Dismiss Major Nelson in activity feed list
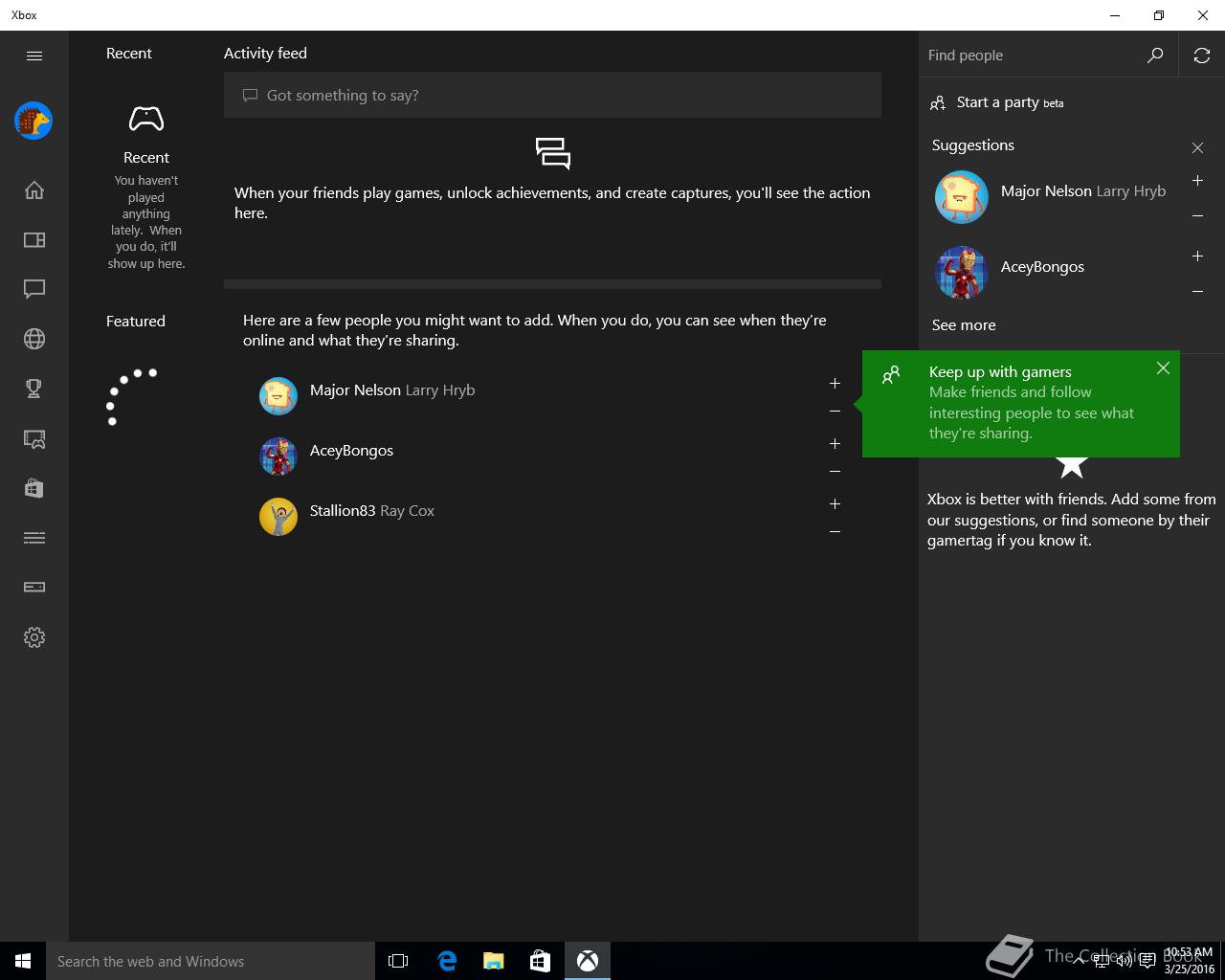Image resolution: width=1225 pixels, height=980 pixels. [x=835, y=411]
